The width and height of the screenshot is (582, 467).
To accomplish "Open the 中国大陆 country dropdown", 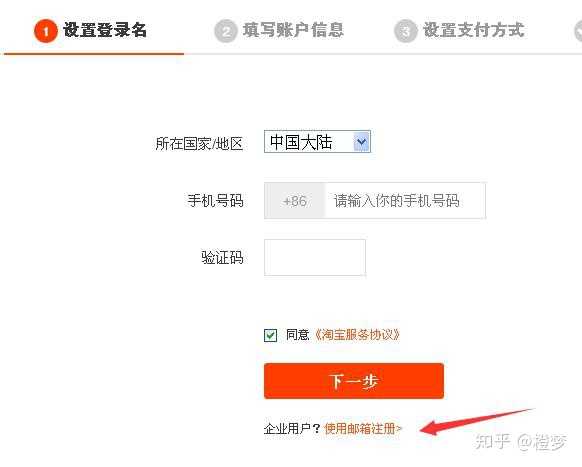I will [317, 141].
